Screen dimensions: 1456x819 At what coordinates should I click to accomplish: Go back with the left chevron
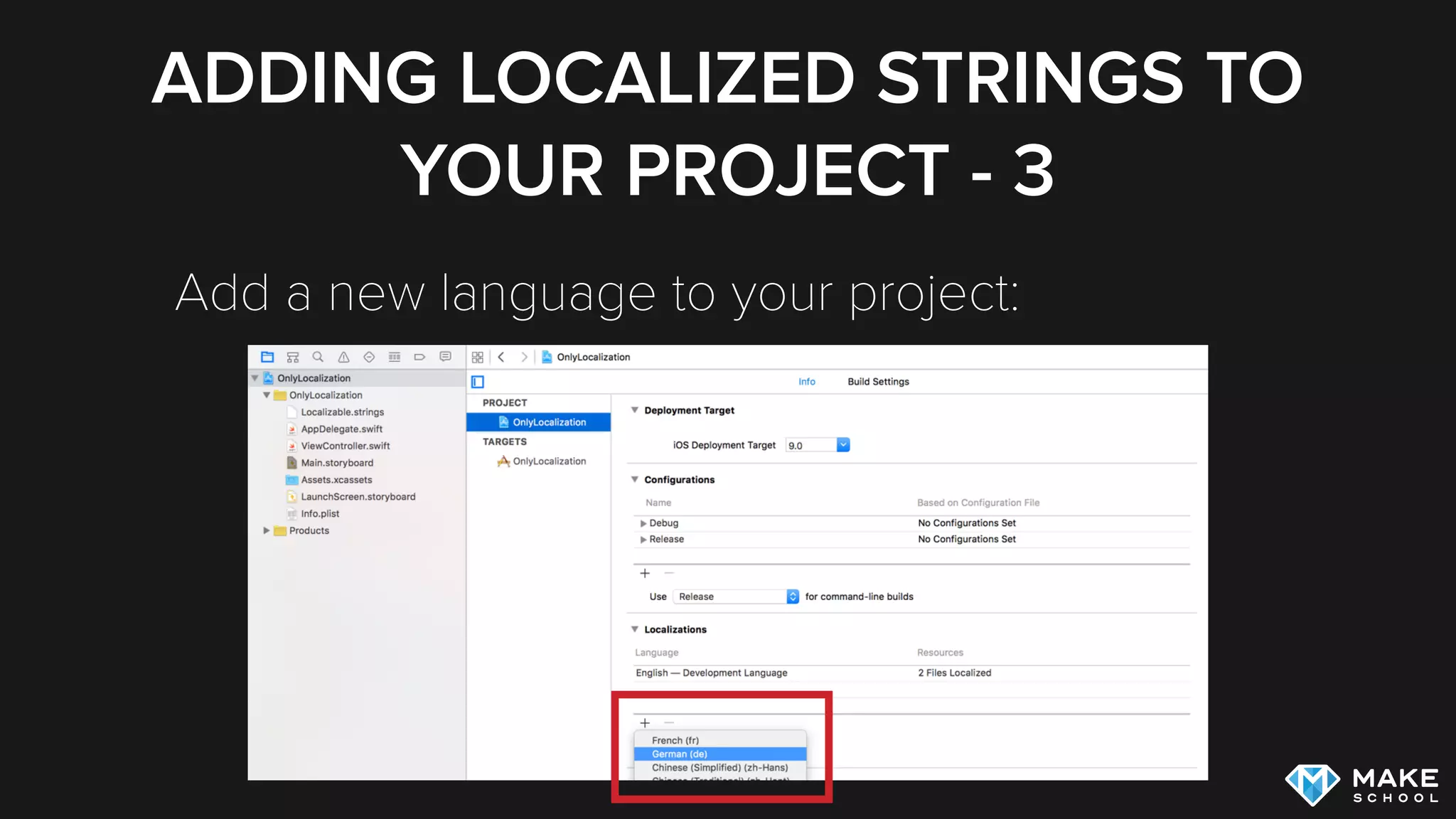tap(501, 357)
